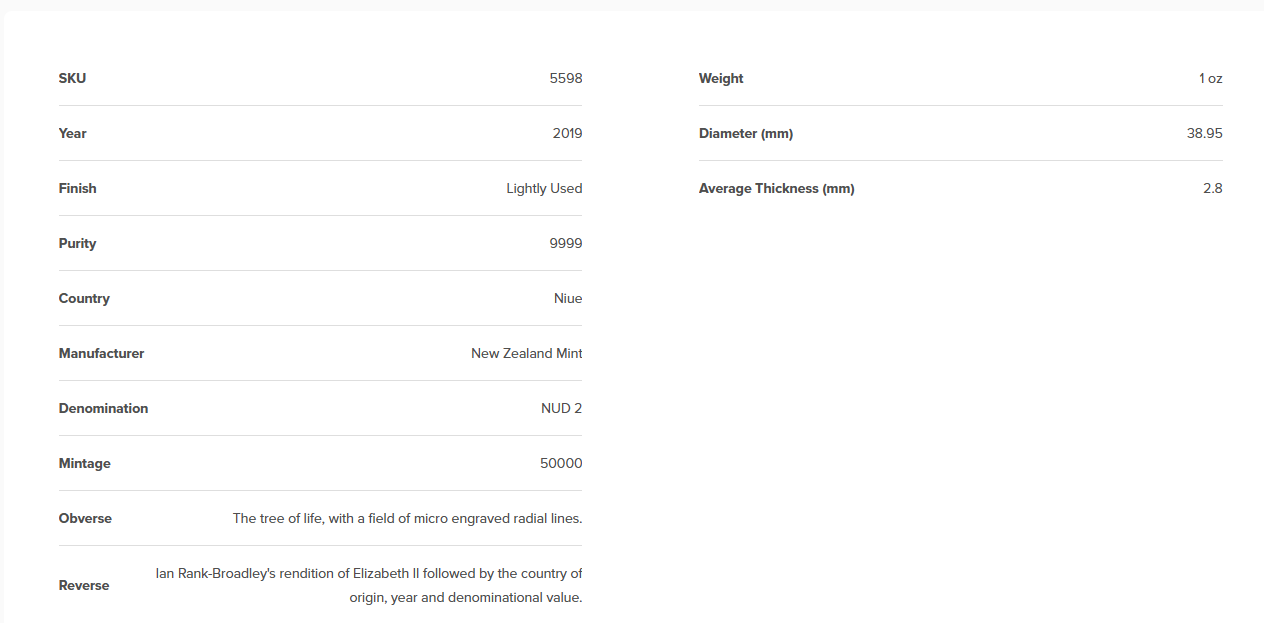Screen dimensions: 1264x623
Task: Click the Average Thickness value 2.8
Action: point(1213,188)
